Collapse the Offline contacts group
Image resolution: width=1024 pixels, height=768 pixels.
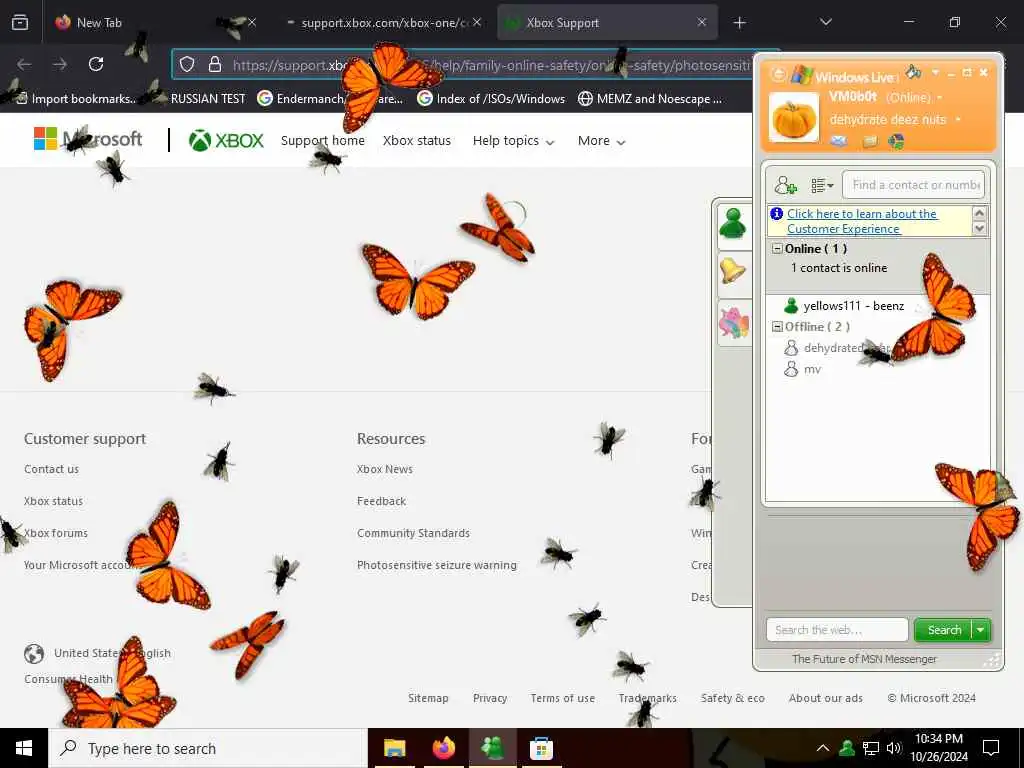click(777, 327)
